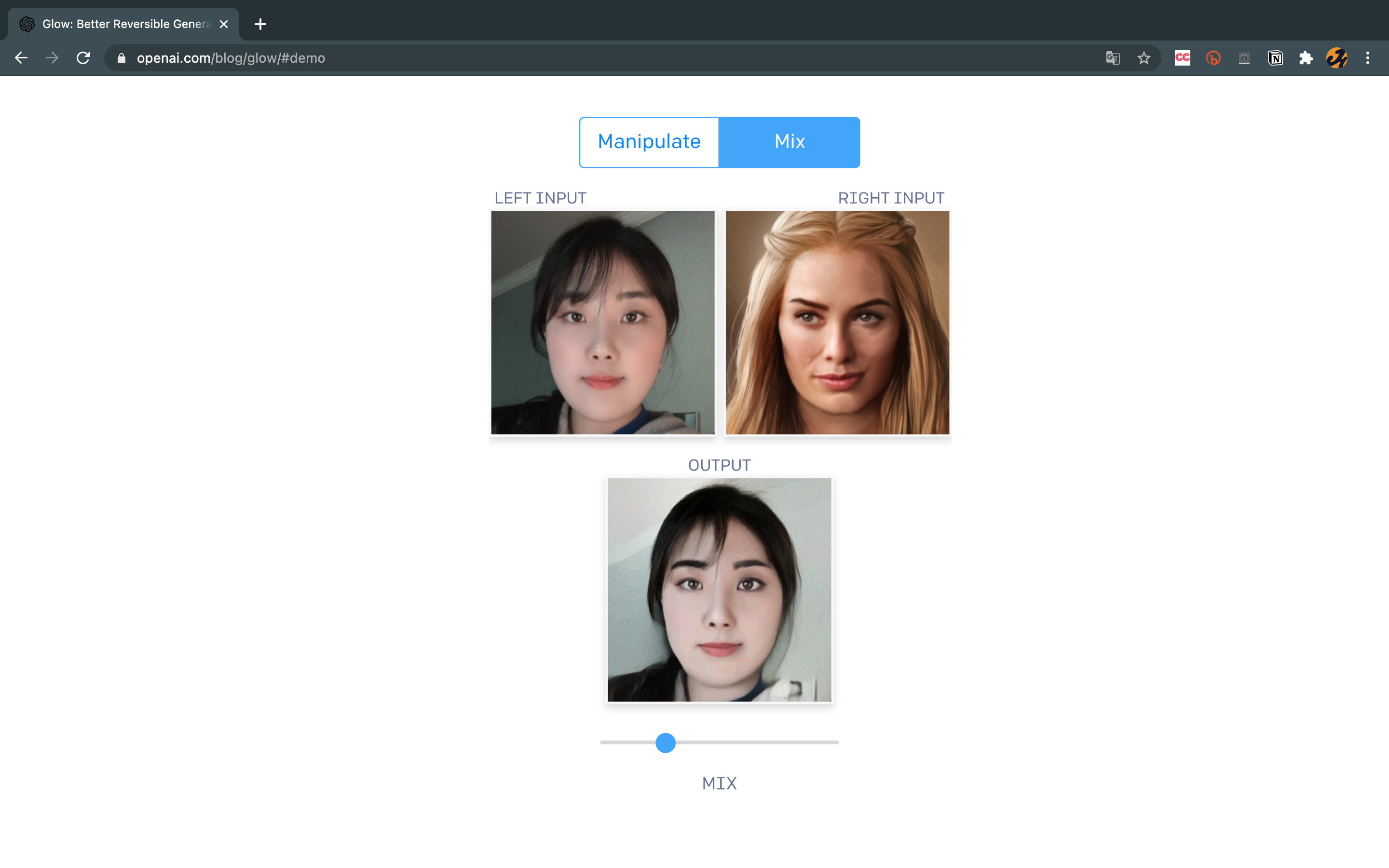The width and height of the screenshot is (1389, 868).
Task: Open the profile avatar menu
Action: (1337, 58)
